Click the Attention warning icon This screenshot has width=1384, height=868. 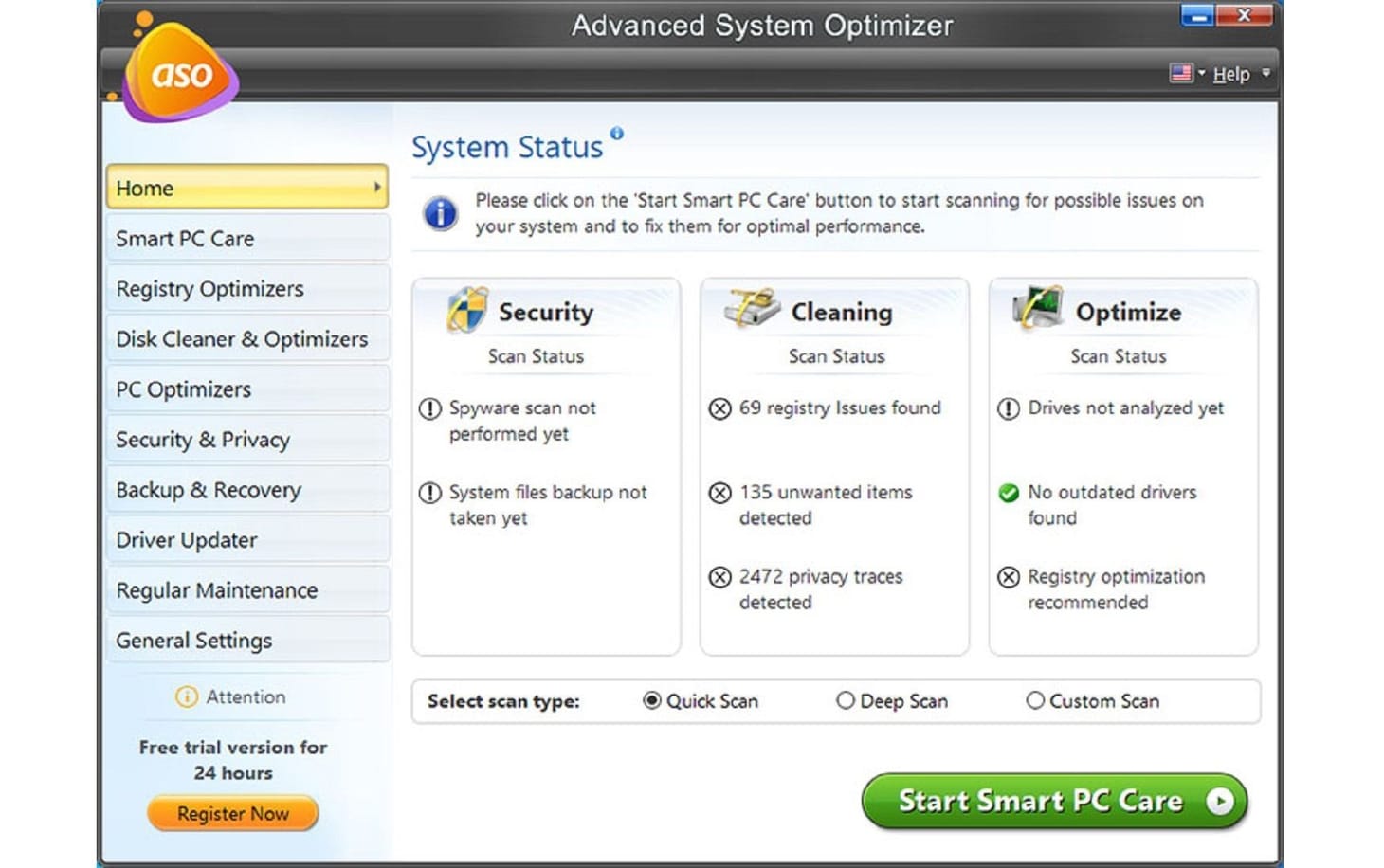tap(186, 697)
